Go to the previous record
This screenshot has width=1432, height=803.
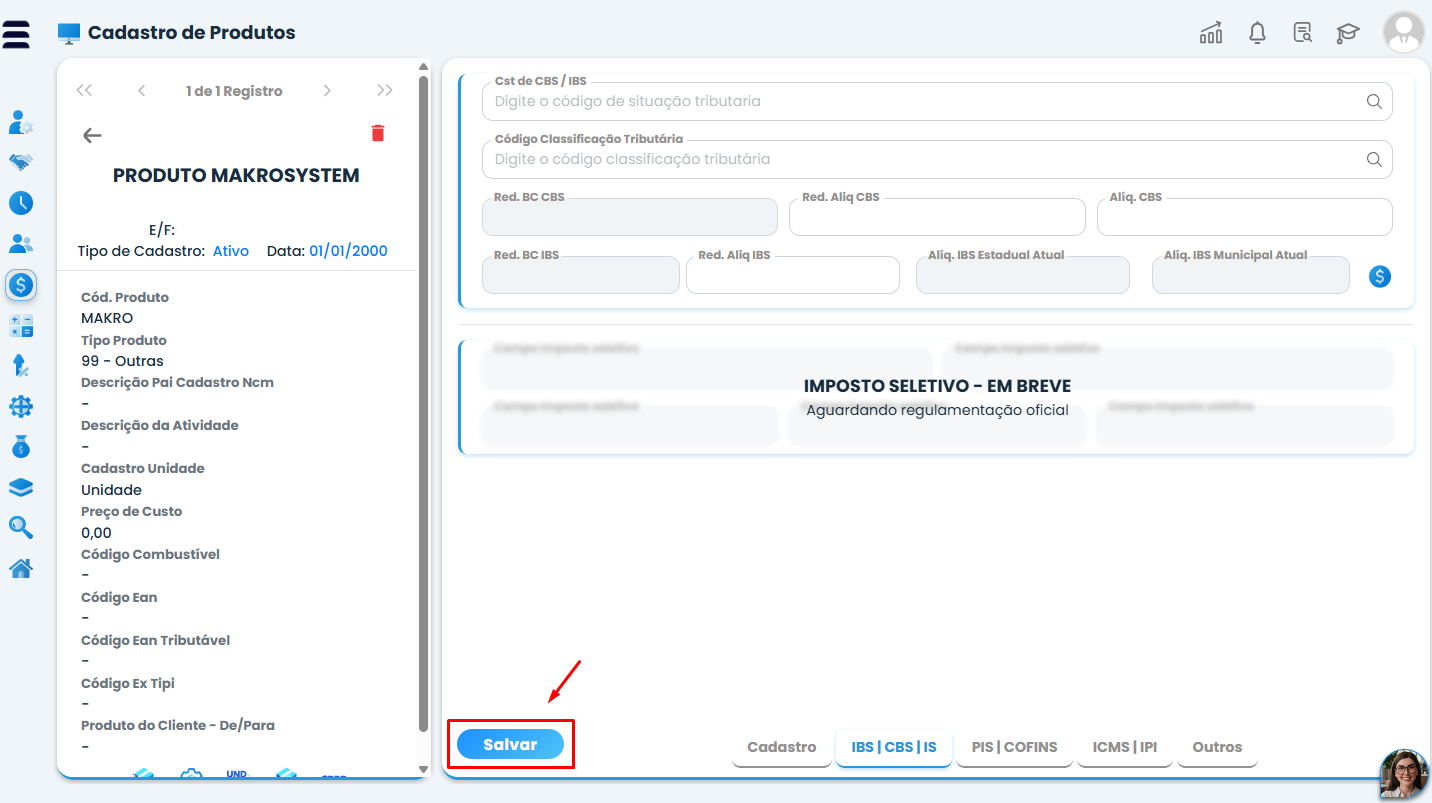tap(142, 90)
